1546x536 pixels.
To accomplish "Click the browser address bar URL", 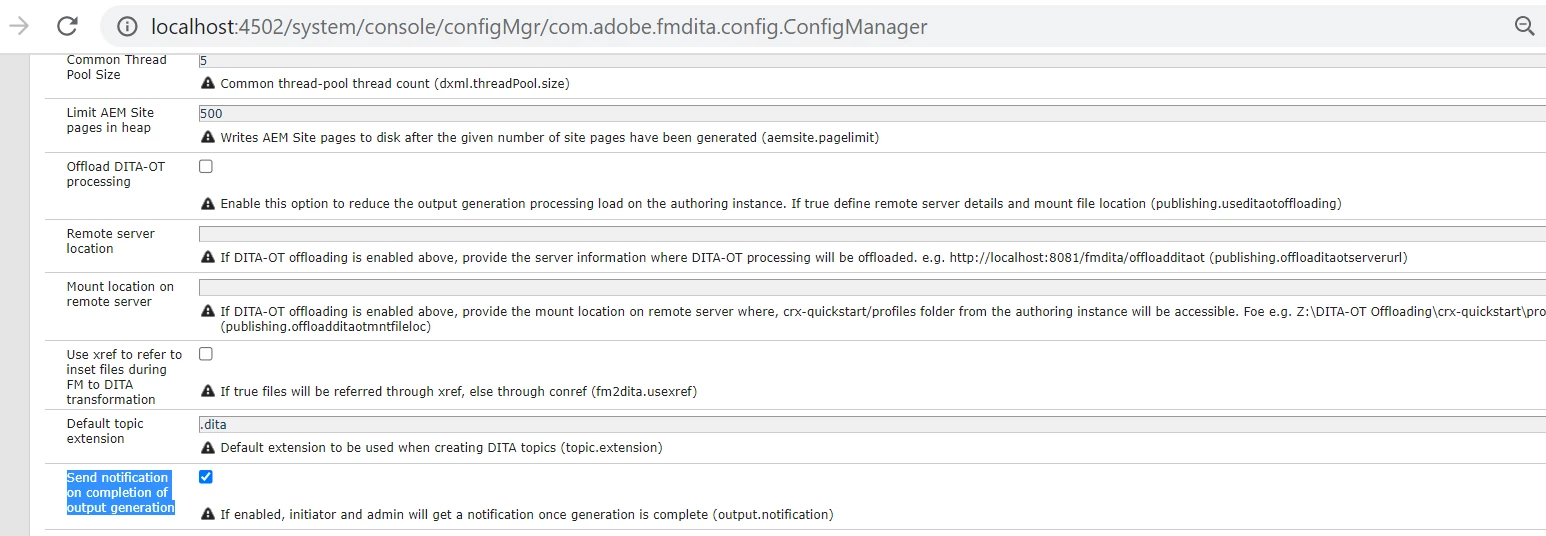I will coord(540,27).
